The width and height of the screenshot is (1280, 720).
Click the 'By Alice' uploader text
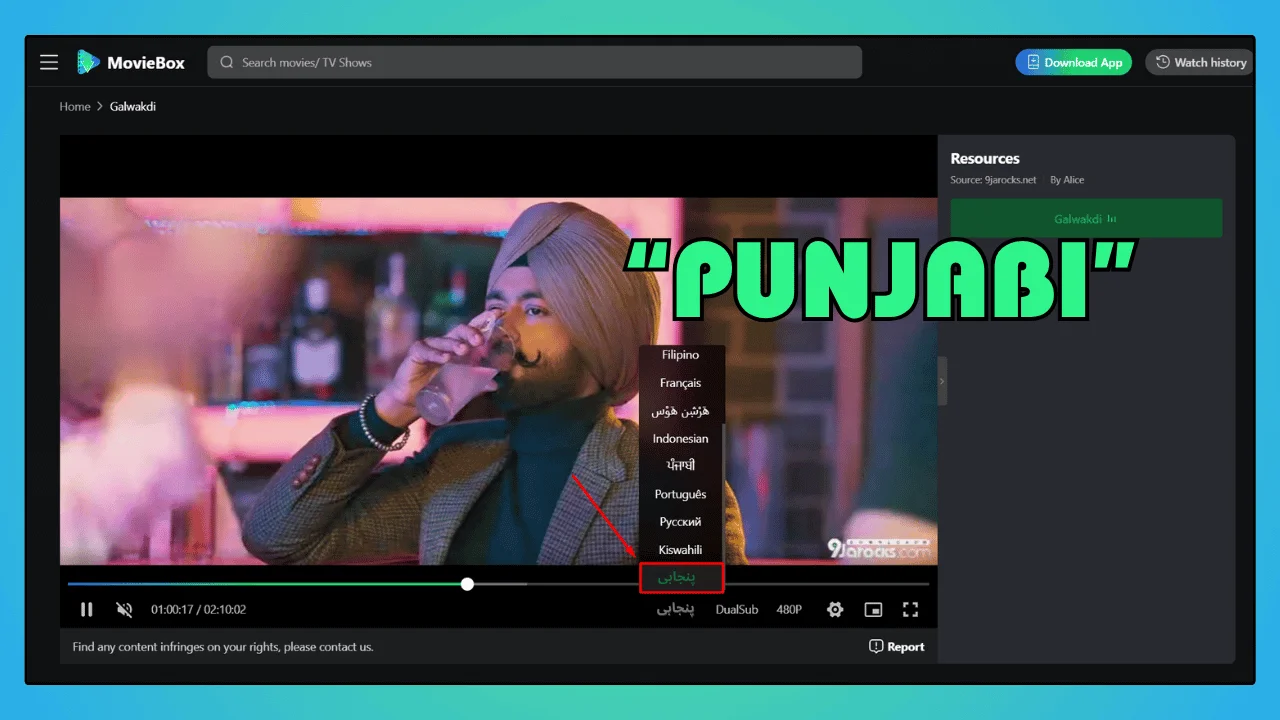pos(1067,180)
